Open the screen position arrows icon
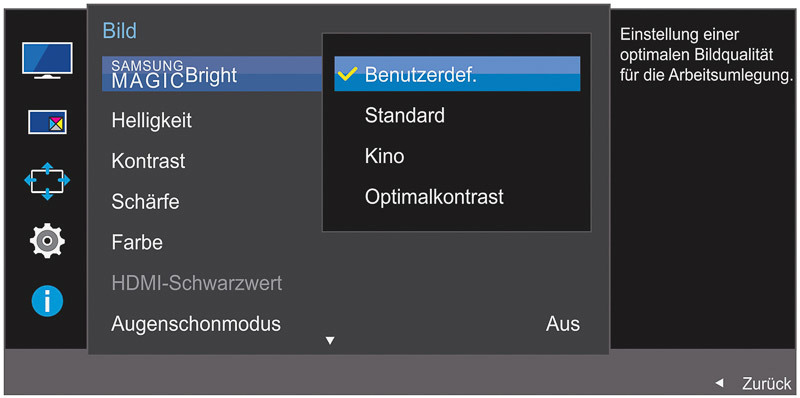 click(47, 181)
